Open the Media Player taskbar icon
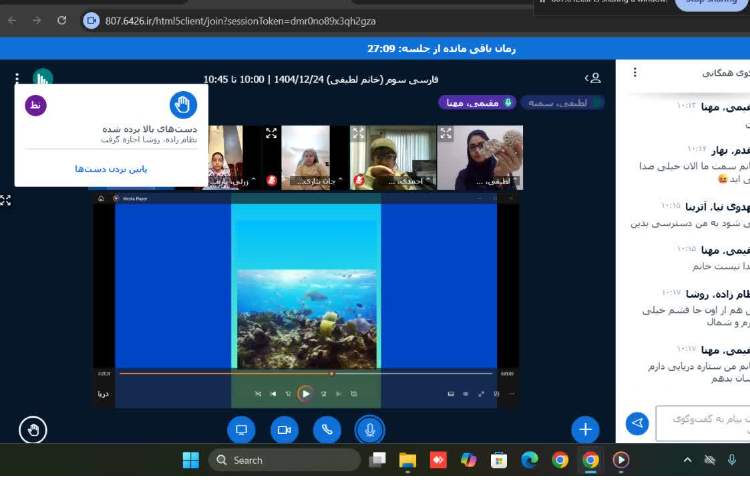Image resolution: width=750 pixels, height=480 pixels. coord(621,460)
